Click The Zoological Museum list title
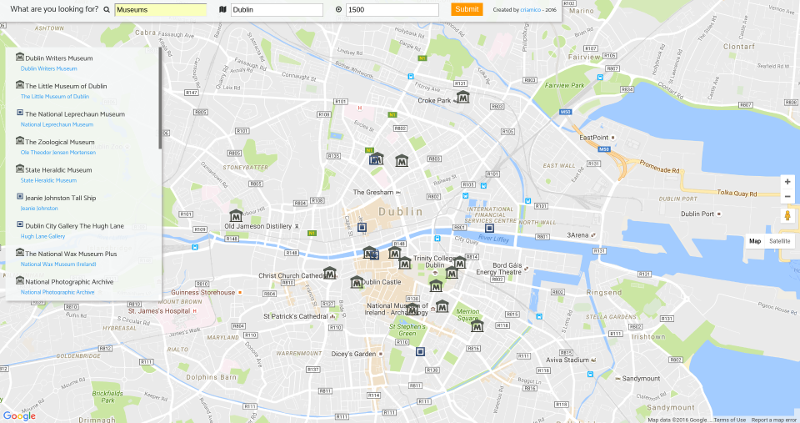 point(60,142)
